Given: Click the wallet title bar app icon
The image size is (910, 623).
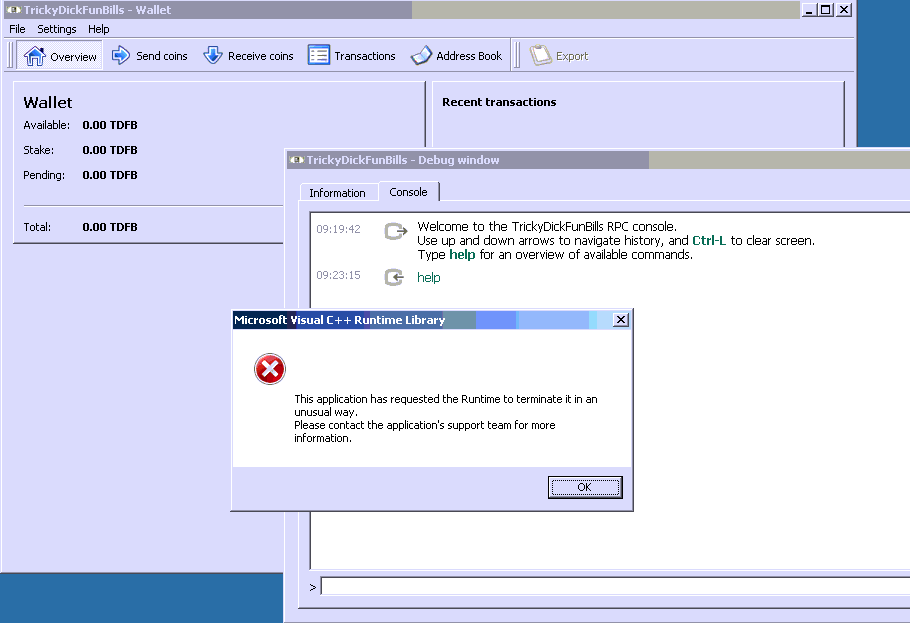Looking at the screenshot, I should click(13, 10).
